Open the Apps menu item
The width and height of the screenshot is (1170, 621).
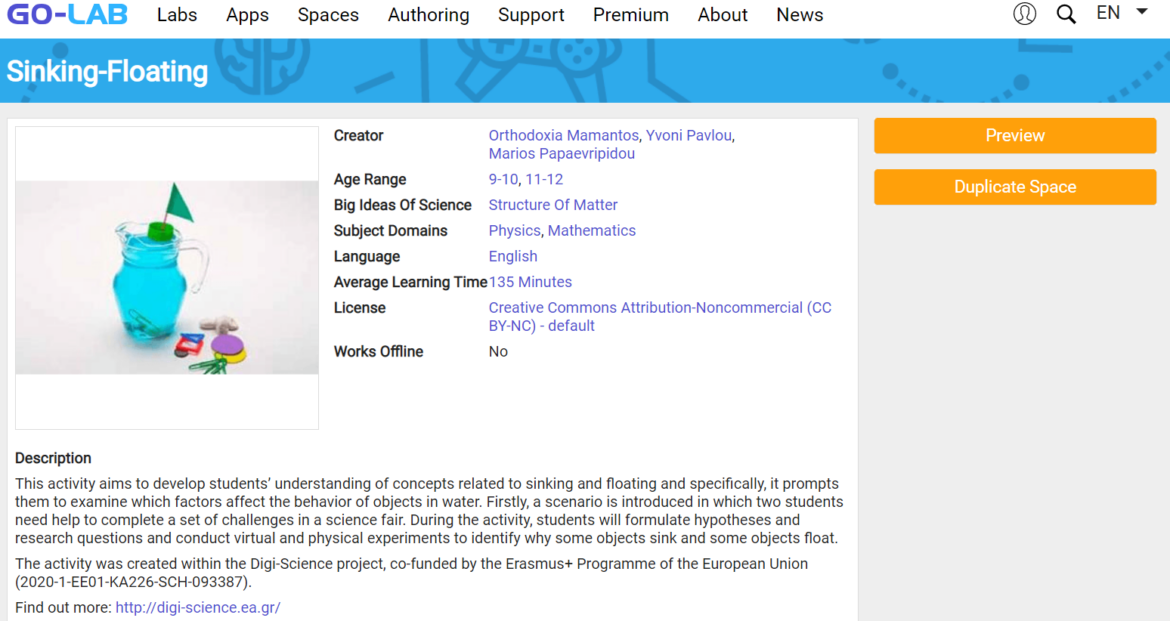tap(247, 15)
